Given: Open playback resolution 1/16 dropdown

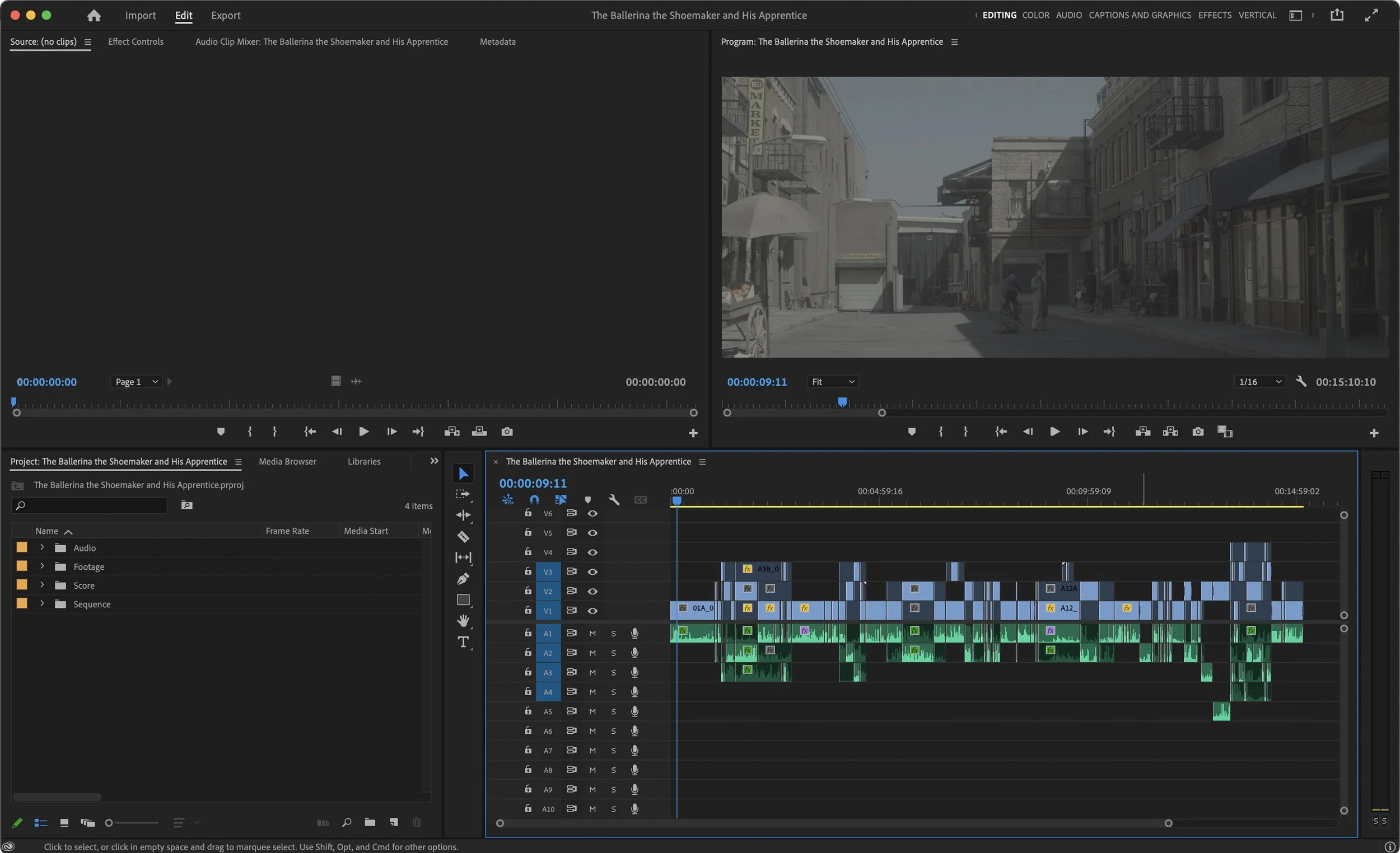Looking at the screenshot, I should coord(1259,382).
